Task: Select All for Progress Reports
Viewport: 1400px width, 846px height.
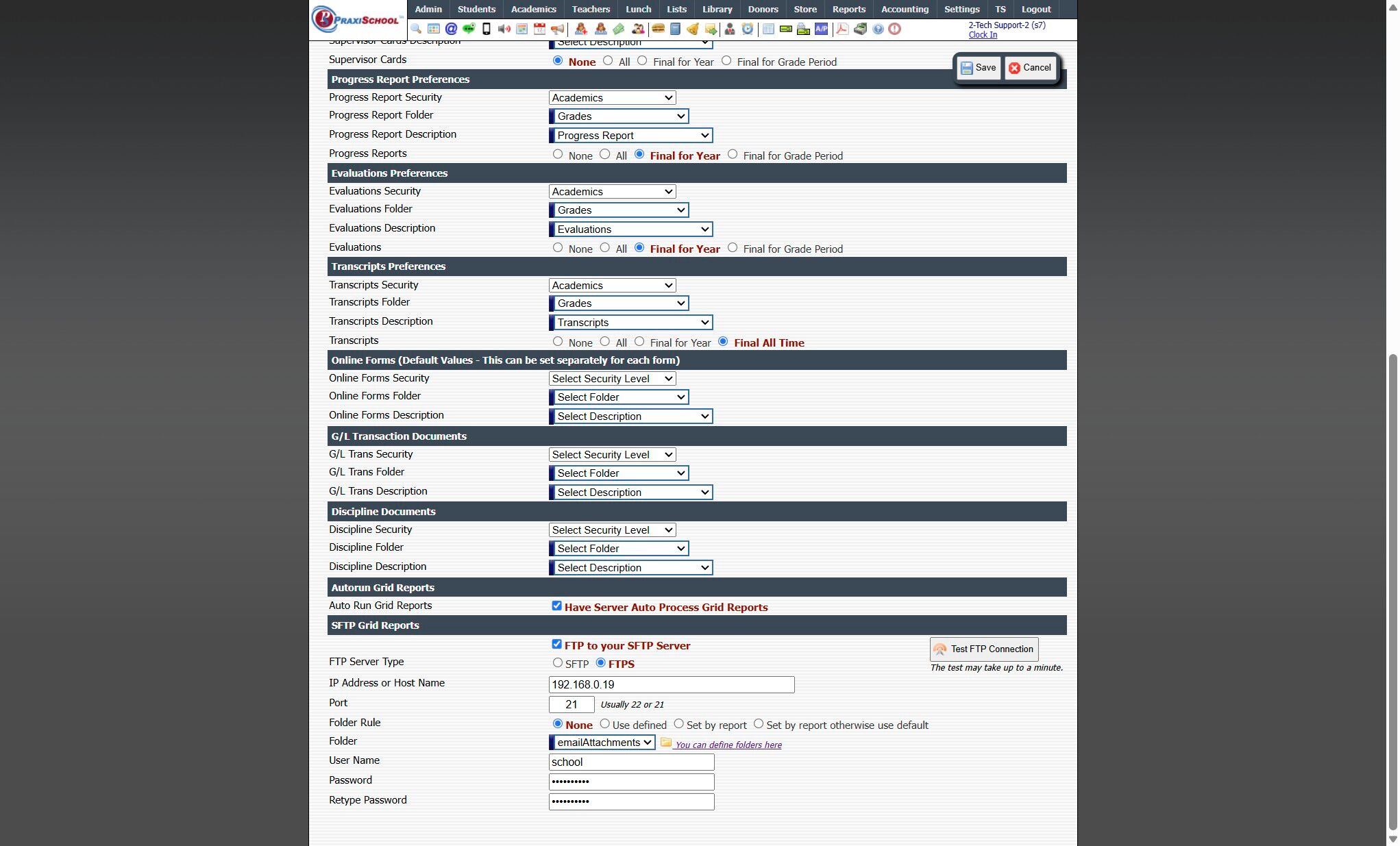Action: tap(604, 154)
